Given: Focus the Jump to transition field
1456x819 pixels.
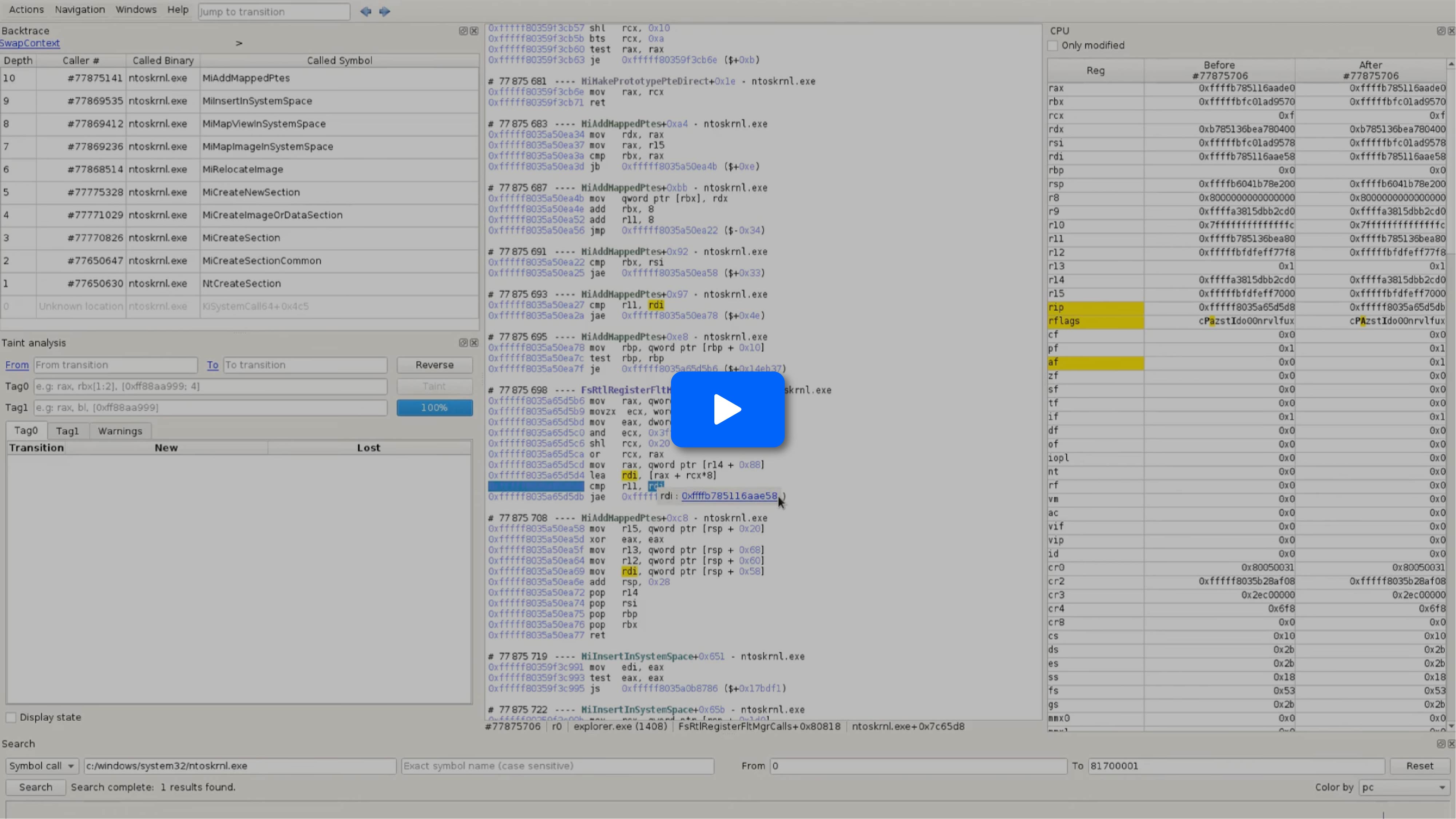Looking at the screenshot, I should (x=274, y=12).
